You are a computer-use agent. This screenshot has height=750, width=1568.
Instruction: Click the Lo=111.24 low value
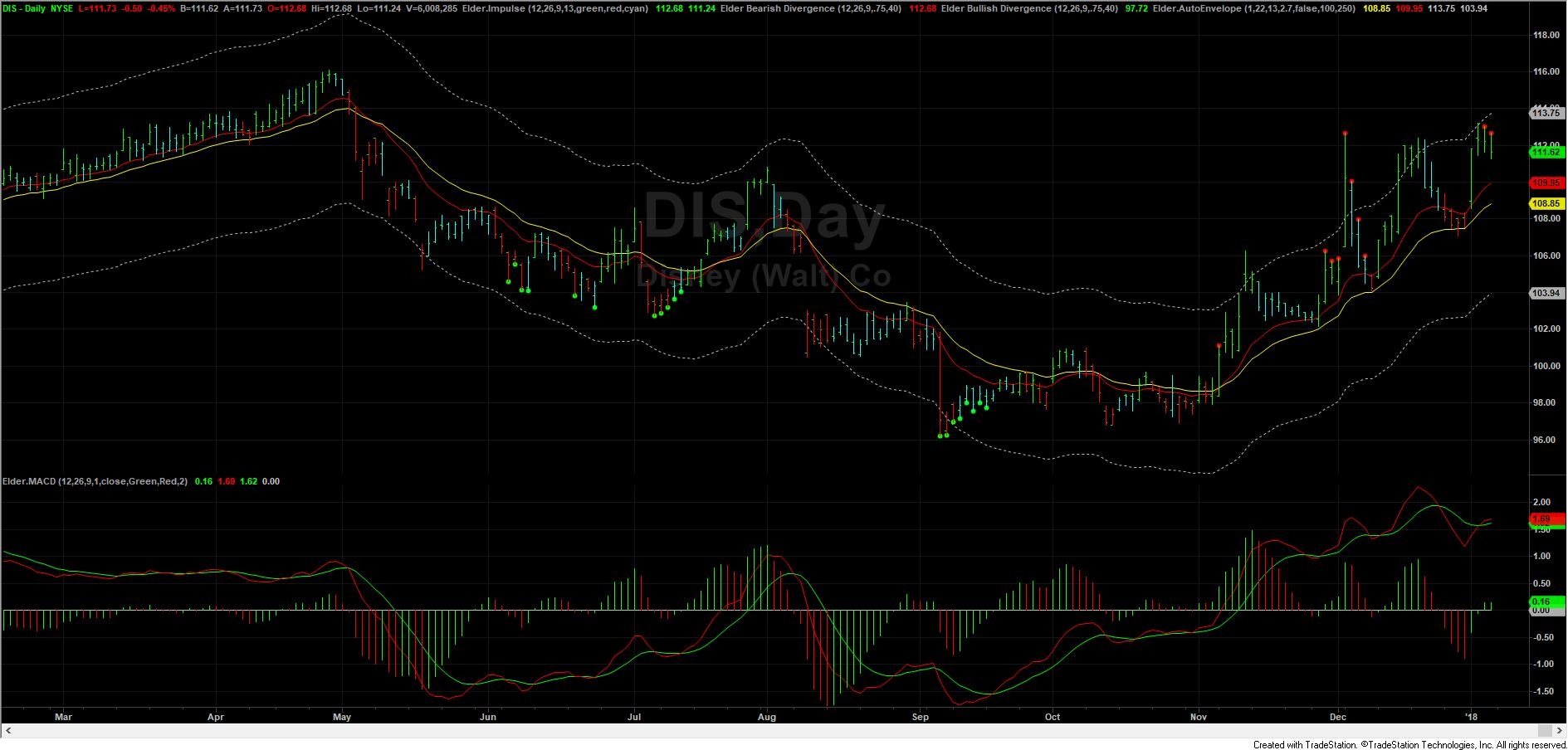pyautogui.click(x=379, y=8)
